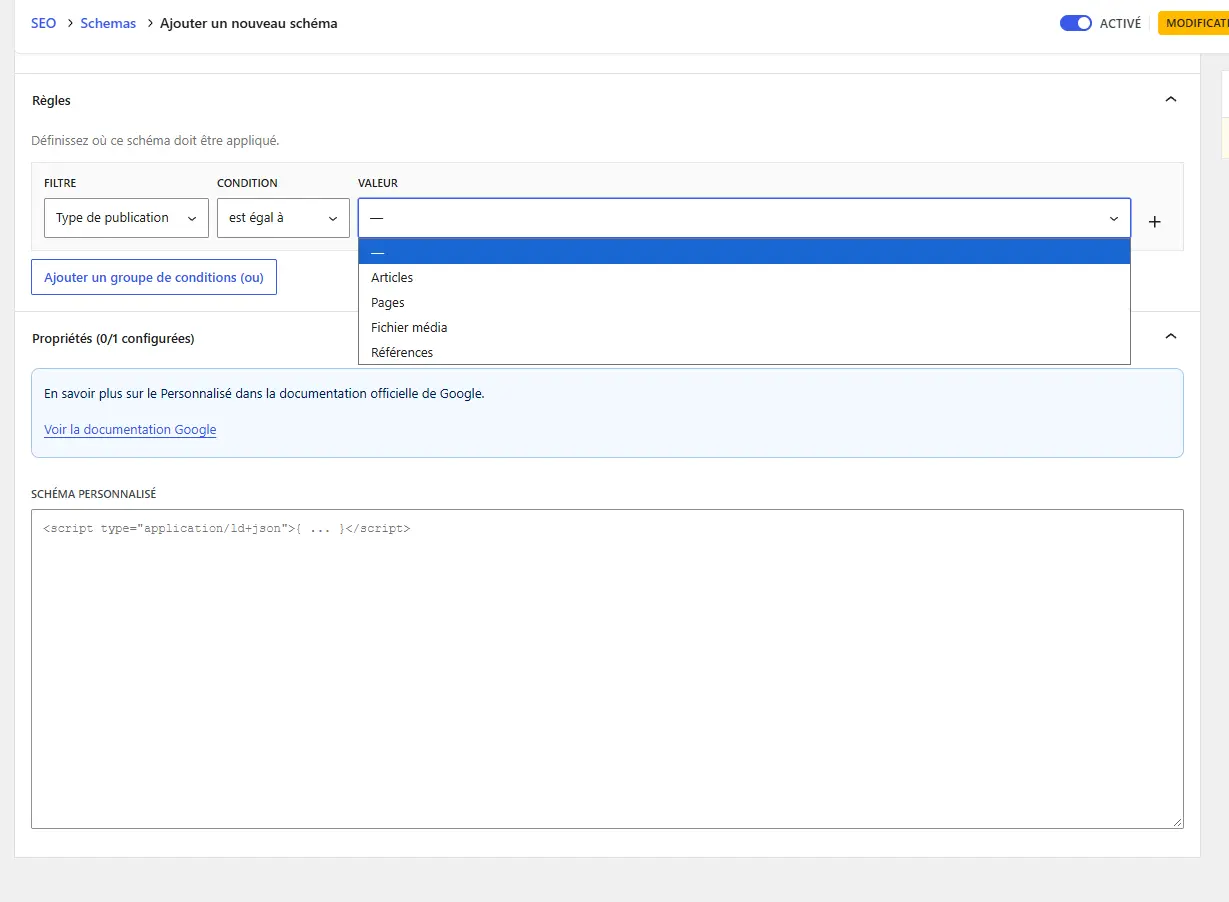
Task: Open the Voir la documentation Google link
Action: (x=130, y=430)
